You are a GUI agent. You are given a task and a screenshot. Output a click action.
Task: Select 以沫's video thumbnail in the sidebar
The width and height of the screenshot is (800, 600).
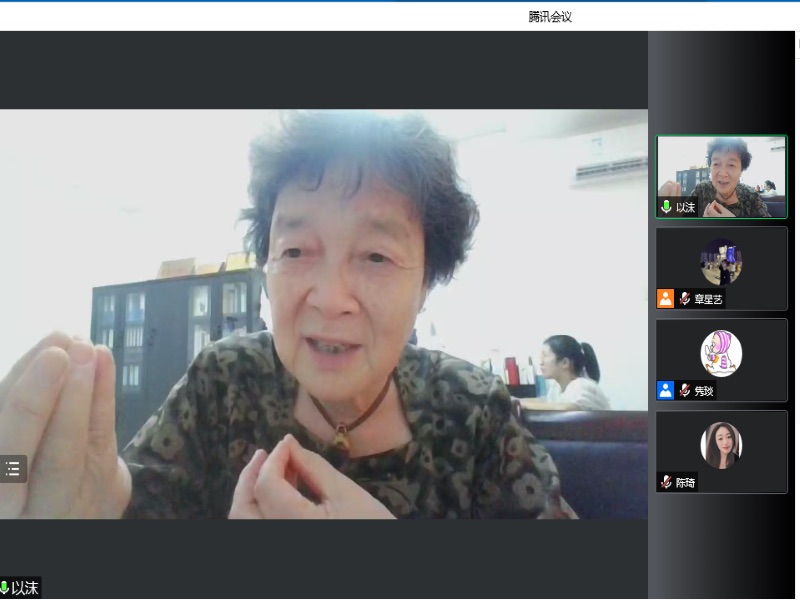[721, 176]
